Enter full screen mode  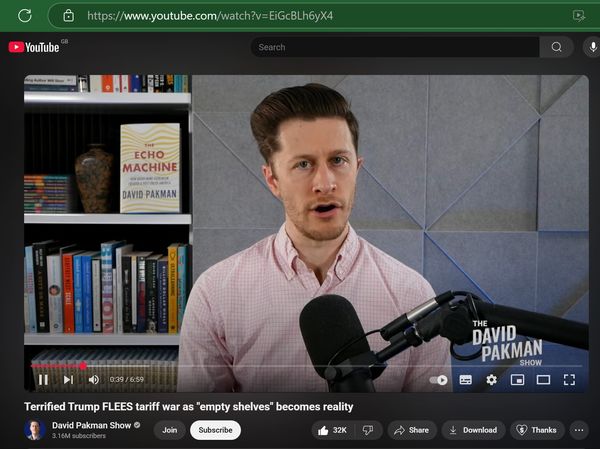[569, 380]
